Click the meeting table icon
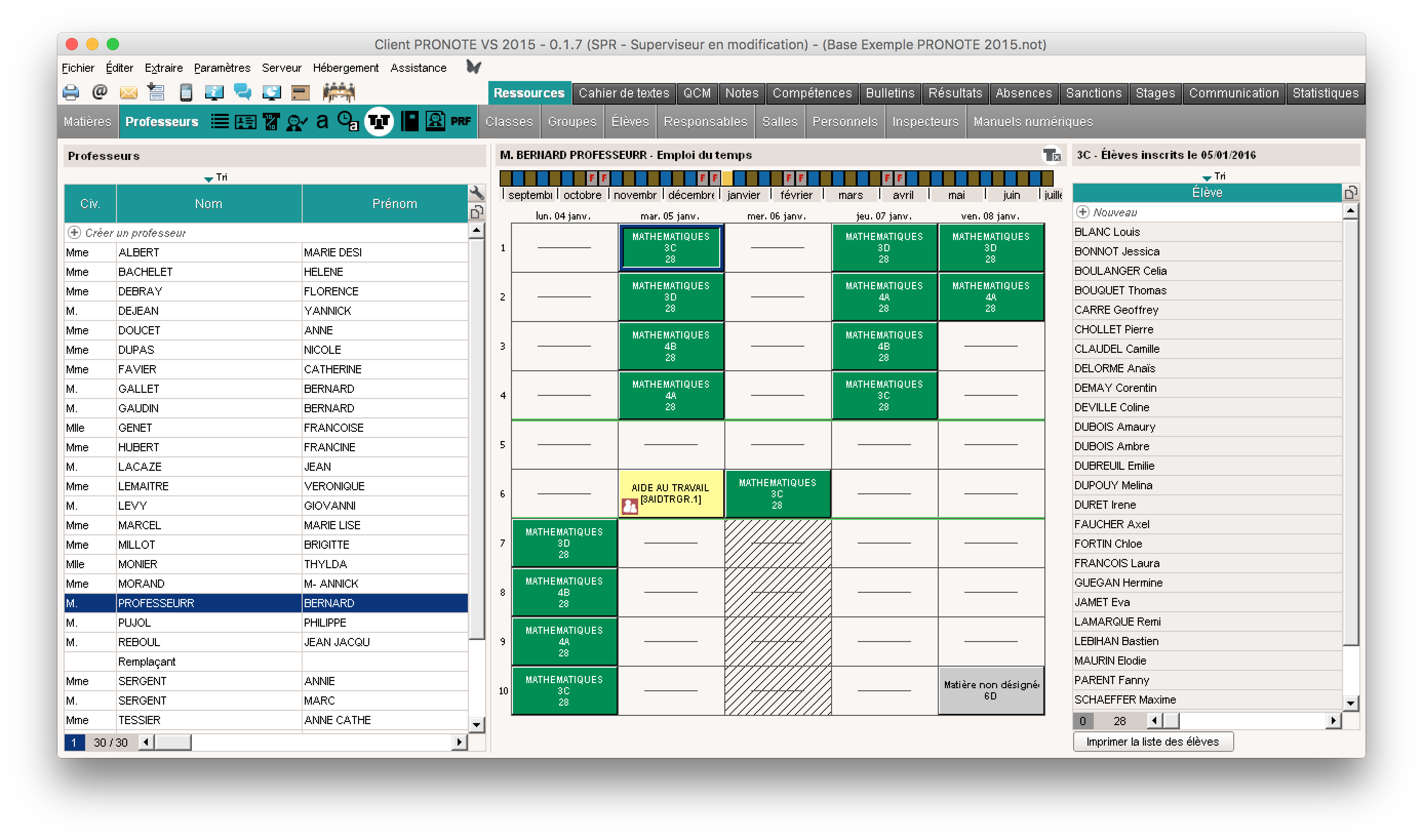Screen dimensions: 1423x840 coord(339,92)
